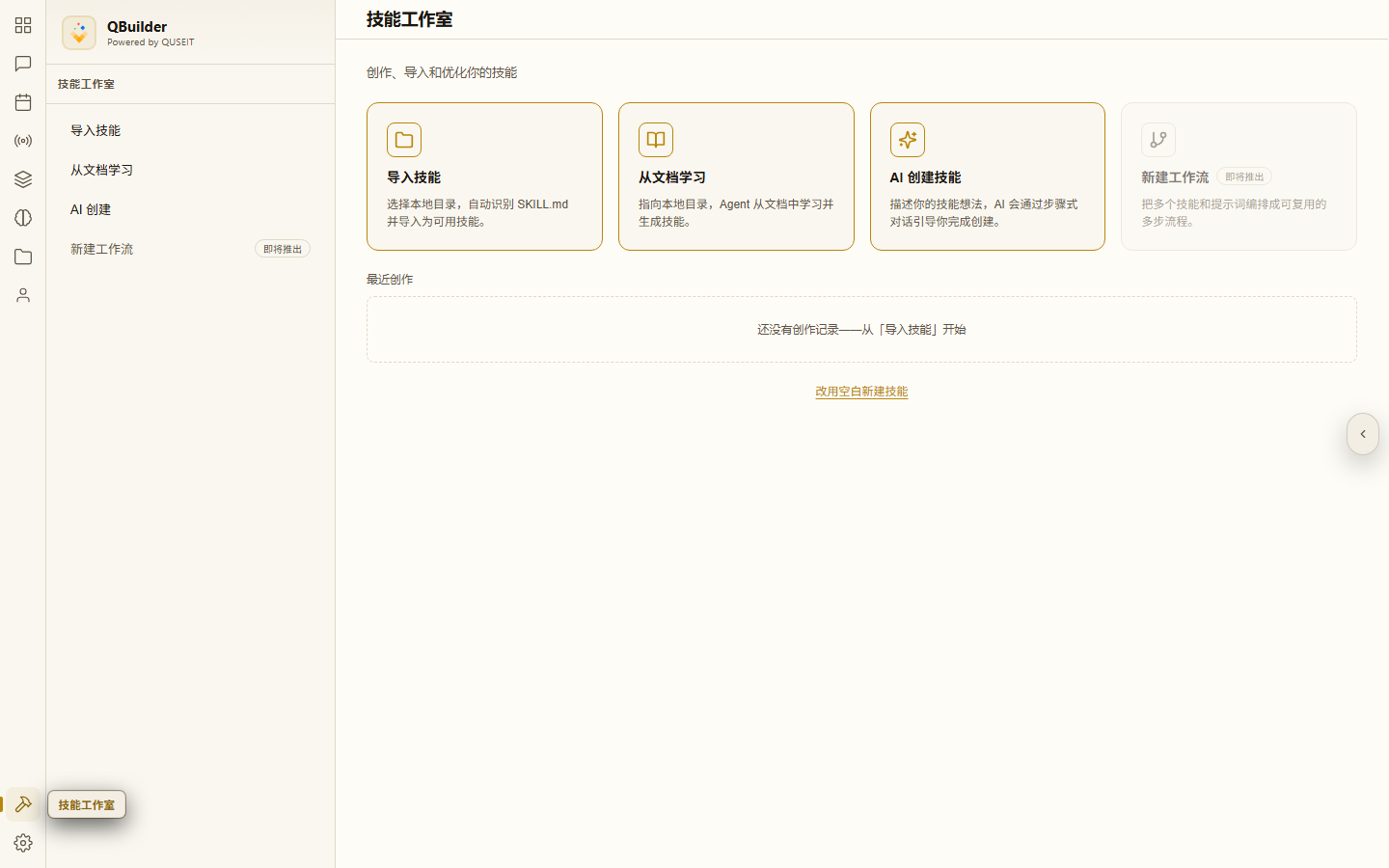Click the book icon on the 从文档学习 card

coord(656,140)
